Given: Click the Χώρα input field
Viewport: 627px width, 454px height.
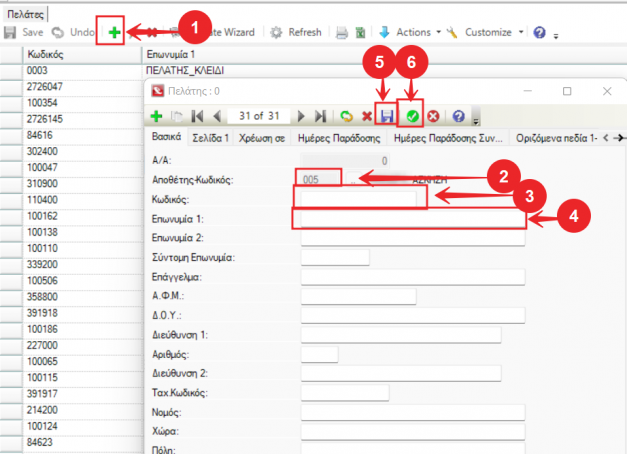Looking at the screenshot, I should (413, 432).
